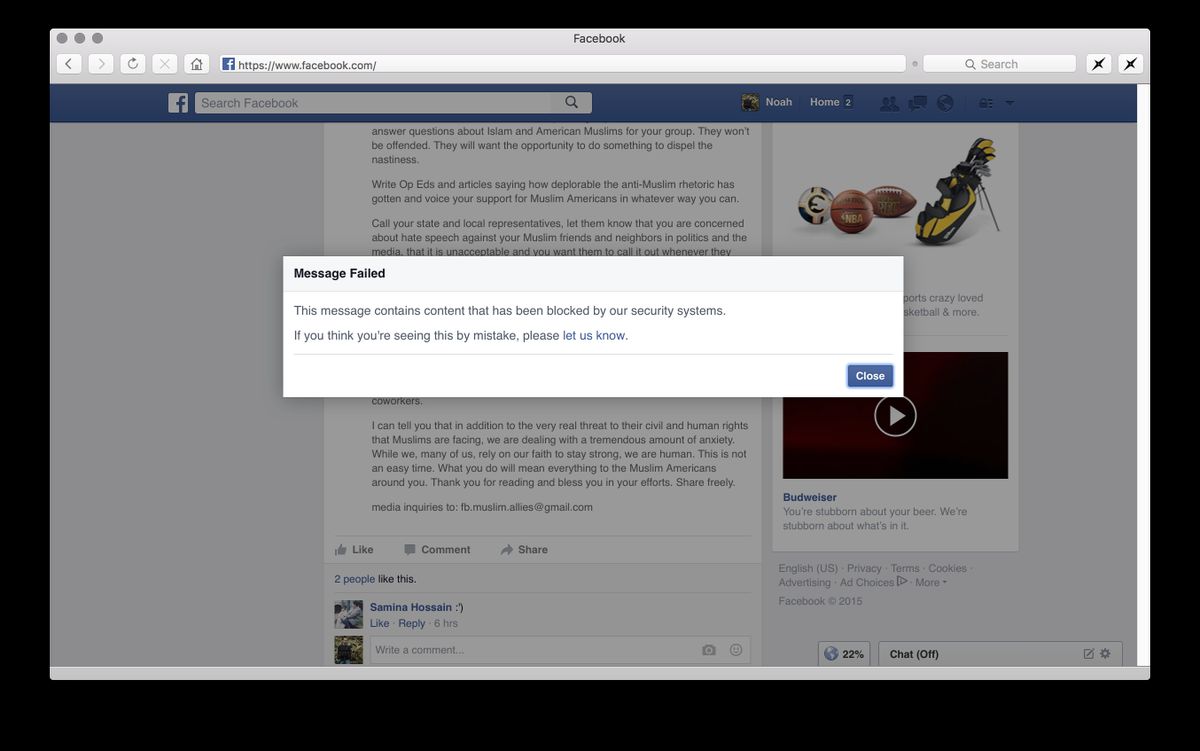Open the friend requests icon

[x=888, y=103]
